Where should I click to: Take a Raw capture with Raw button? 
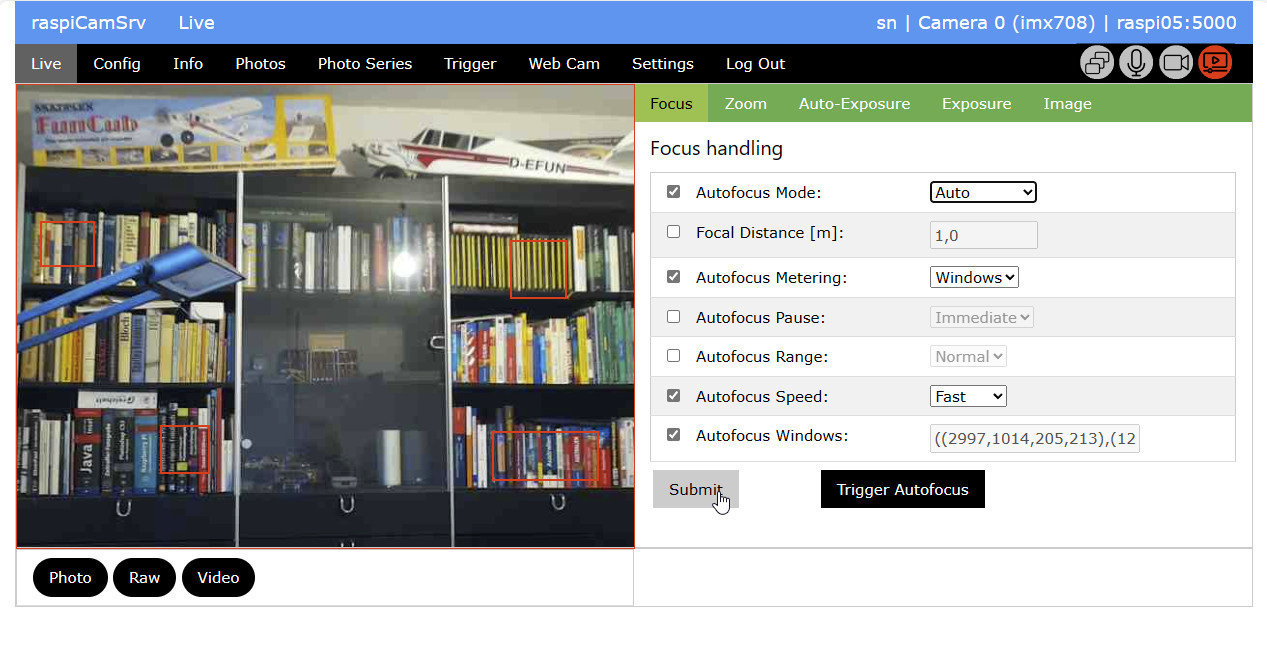coord(144,578)
